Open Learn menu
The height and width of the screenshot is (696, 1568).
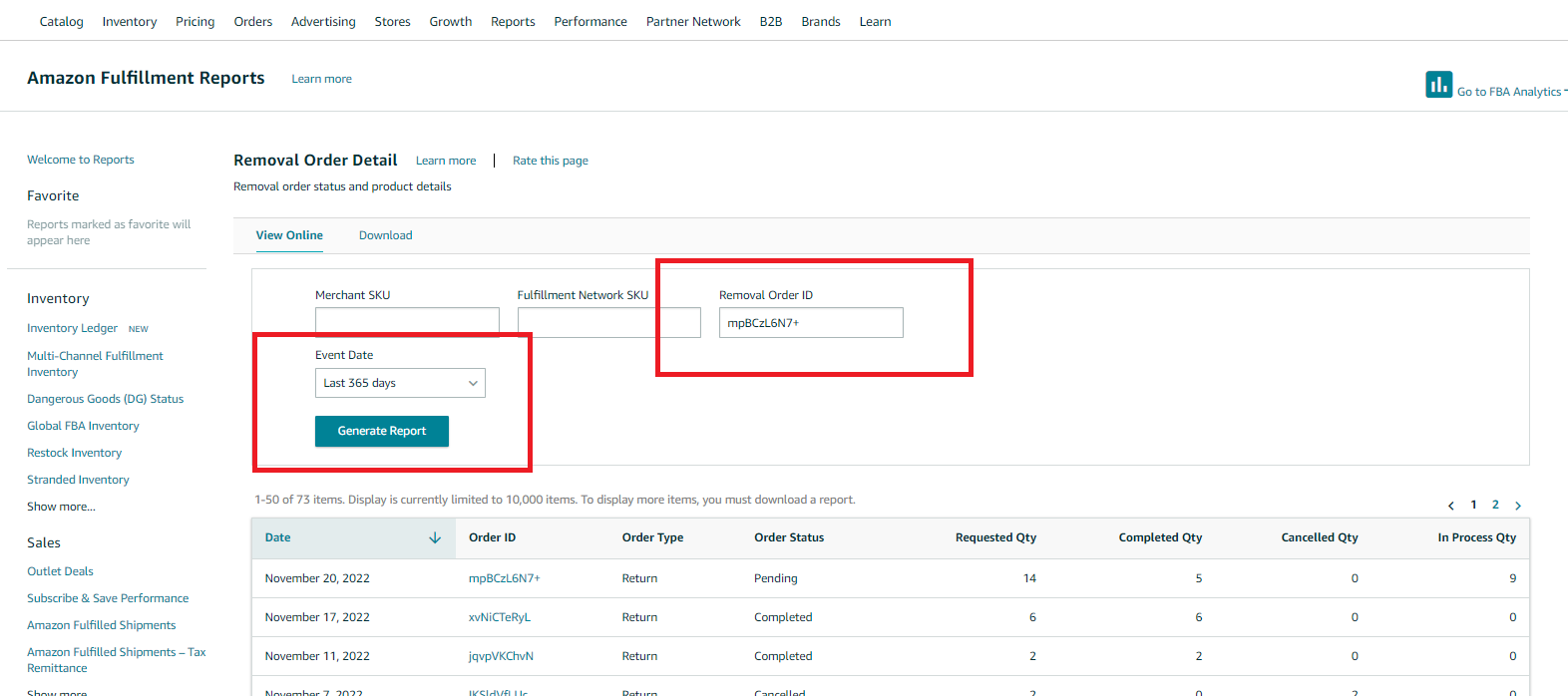(x=876, y=21)
